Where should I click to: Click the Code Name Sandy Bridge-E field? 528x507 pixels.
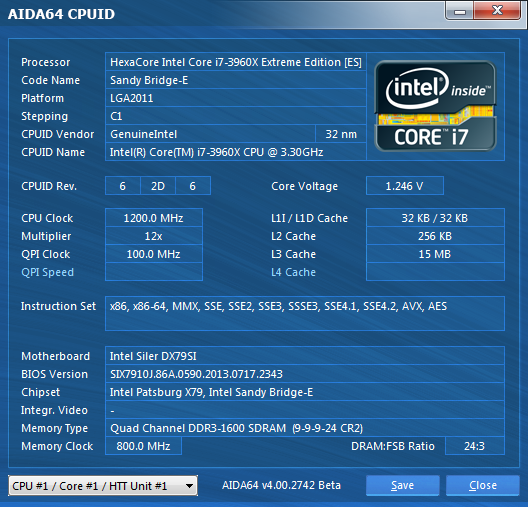click(236, 80)
